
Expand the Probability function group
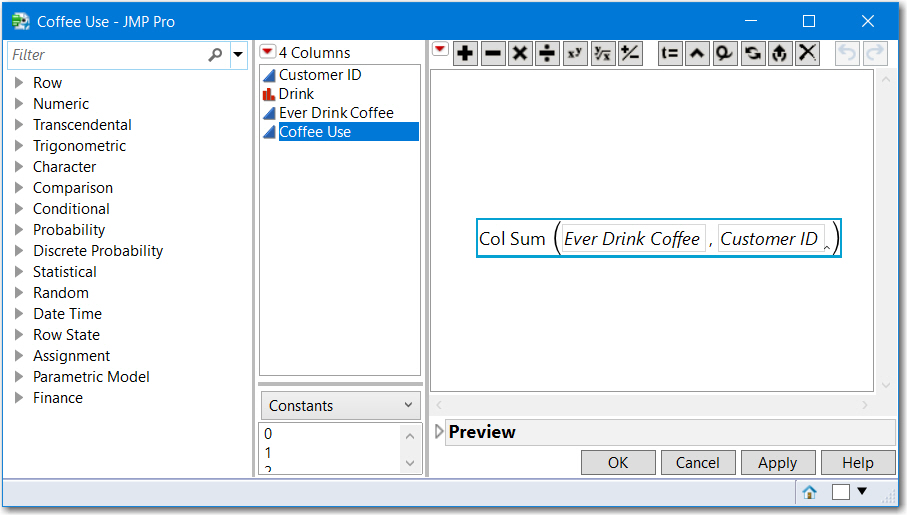click(x=19, y=230)
